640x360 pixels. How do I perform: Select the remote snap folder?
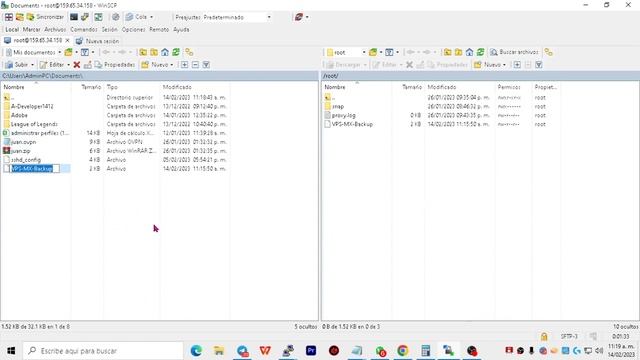coord(338,106)
